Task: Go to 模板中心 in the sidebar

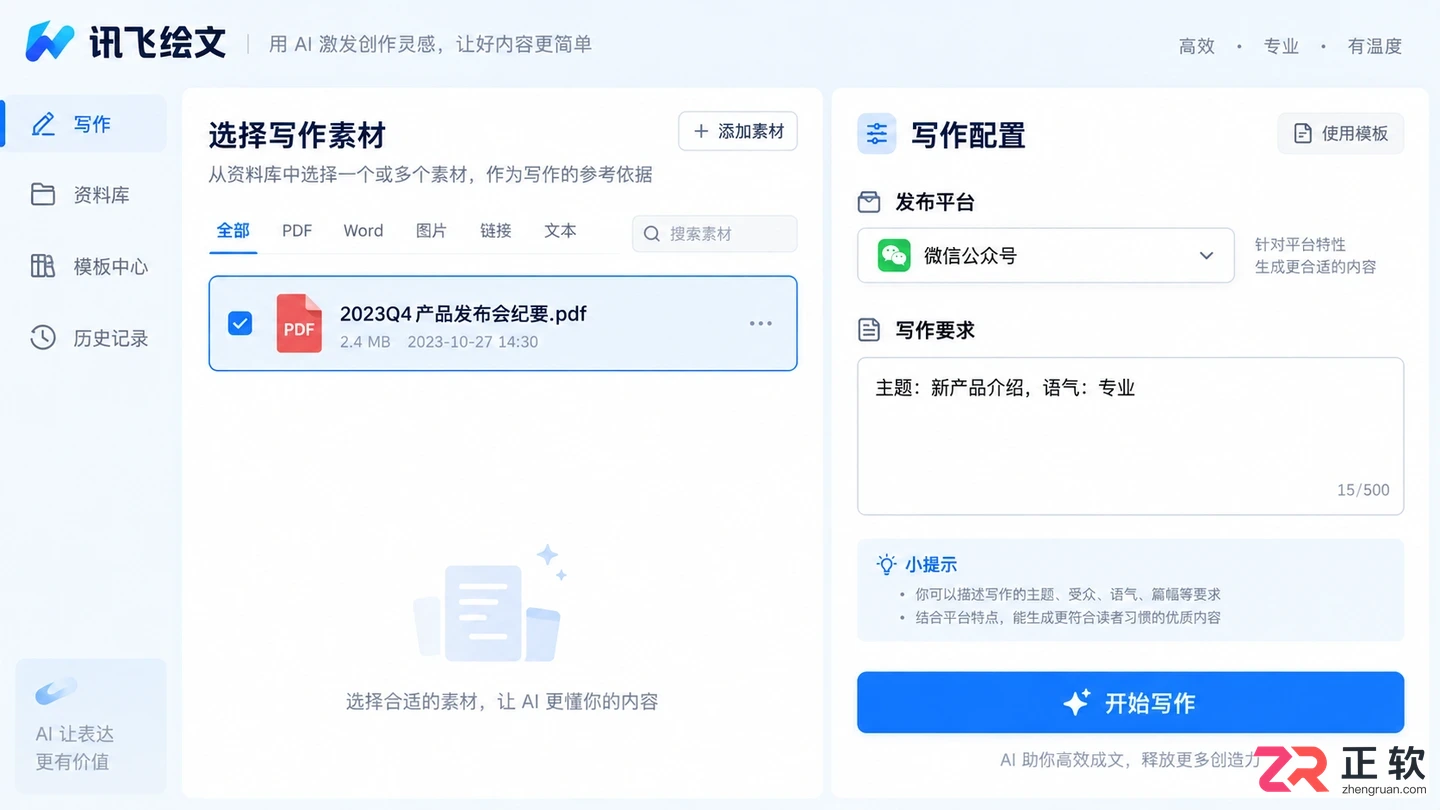Action: [x=83, y=266]
